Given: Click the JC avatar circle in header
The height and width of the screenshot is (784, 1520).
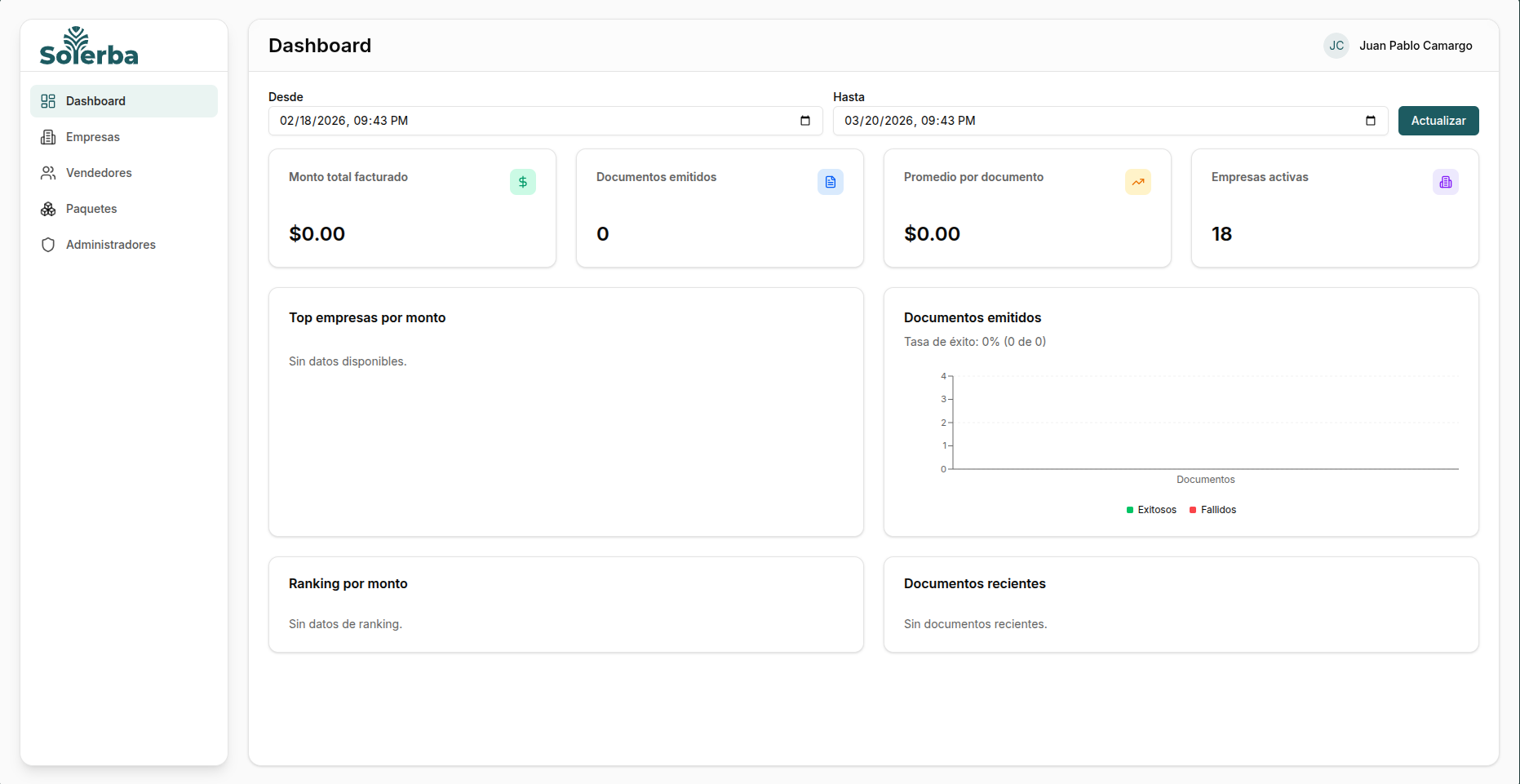Looking at the screenshot, I should point(1336,46).
